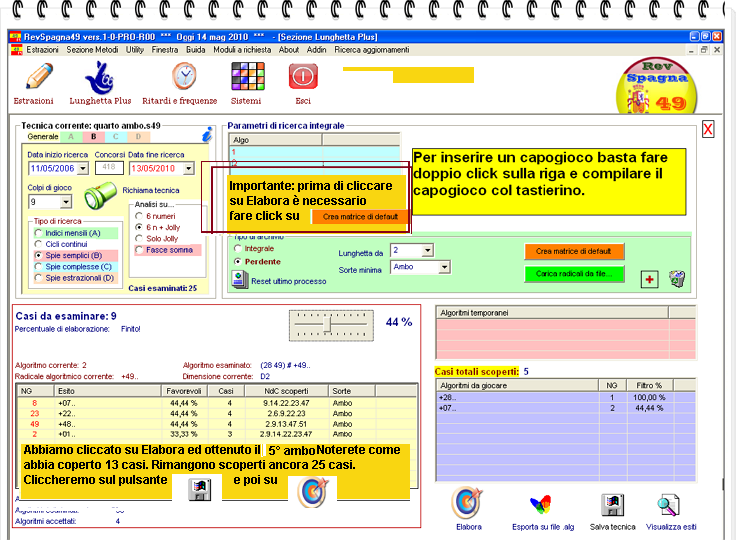Click green Carica radicali da file button
The height and width of the screenshot is (540, 736).
[x=574, y=274]
